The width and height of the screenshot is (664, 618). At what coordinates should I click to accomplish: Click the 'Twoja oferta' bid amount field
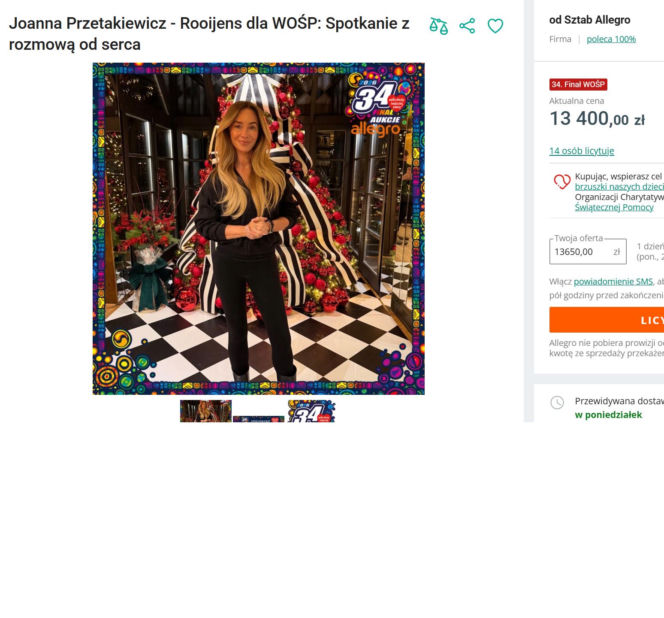coord(588,252)
